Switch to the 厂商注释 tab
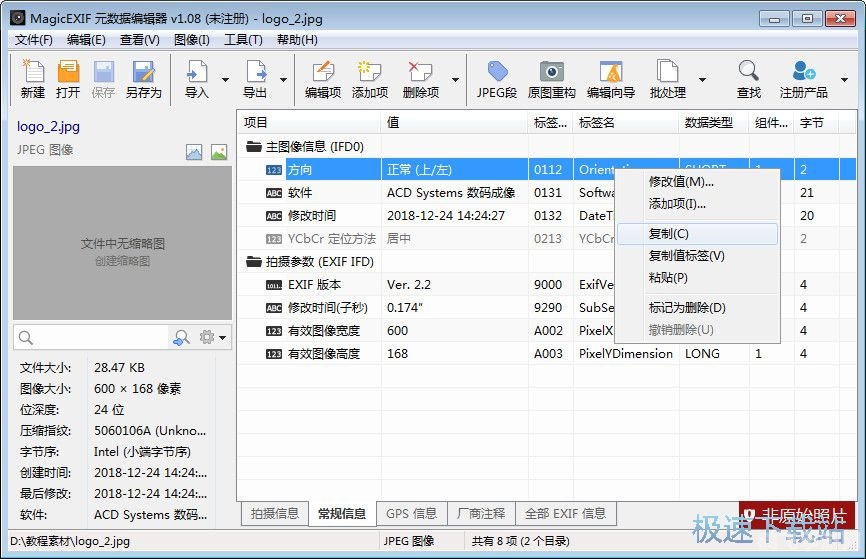 [481, 514]
